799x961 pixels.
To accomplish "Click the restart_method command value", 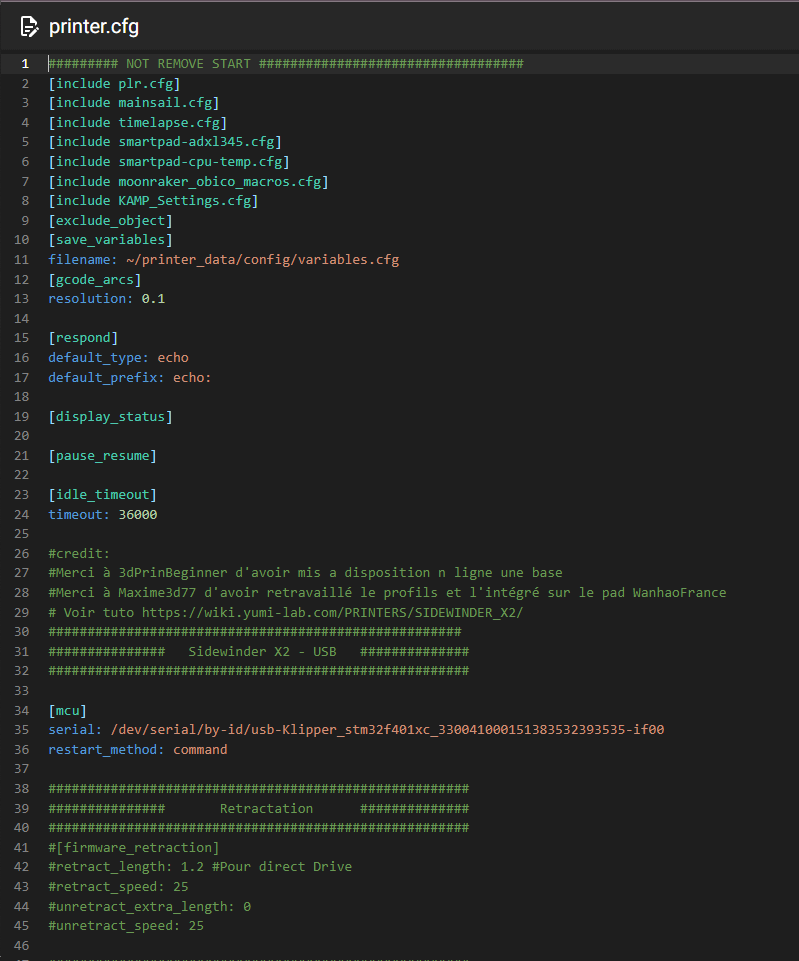I will pyautogui.click(x=200, y=749).
